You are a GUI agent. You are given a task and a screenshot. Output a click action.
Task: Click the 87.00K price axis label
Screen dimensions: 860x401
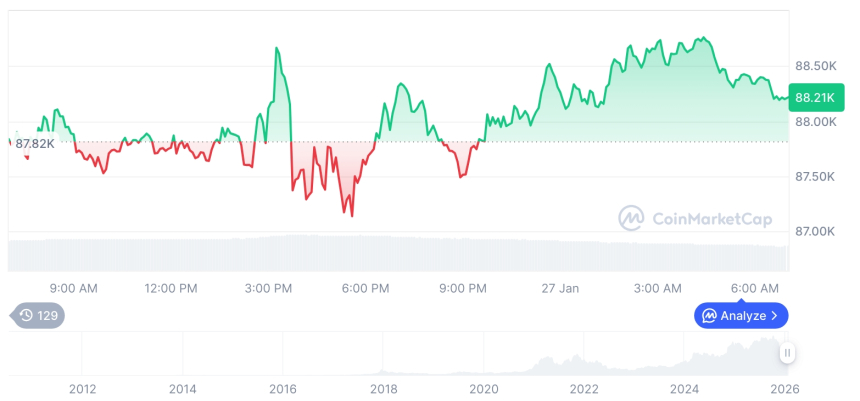pos(815,232)
